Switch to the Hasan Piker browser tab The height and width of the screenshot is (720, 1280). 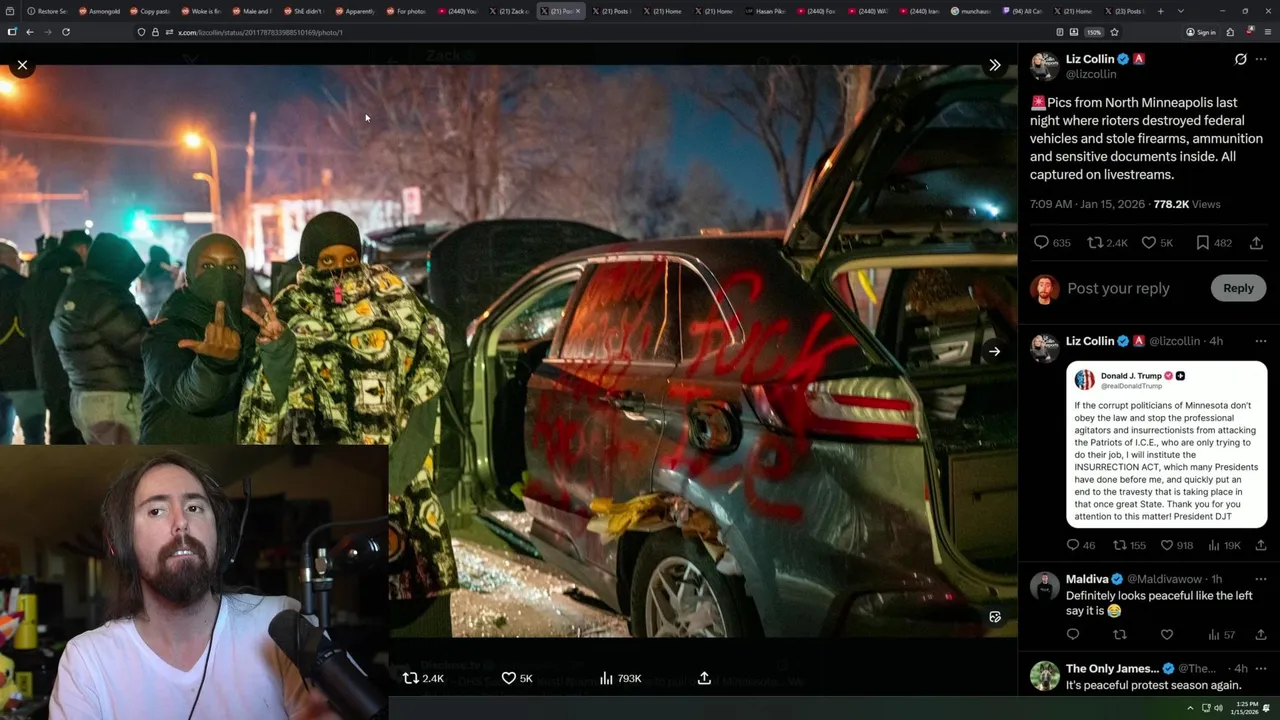768,11
